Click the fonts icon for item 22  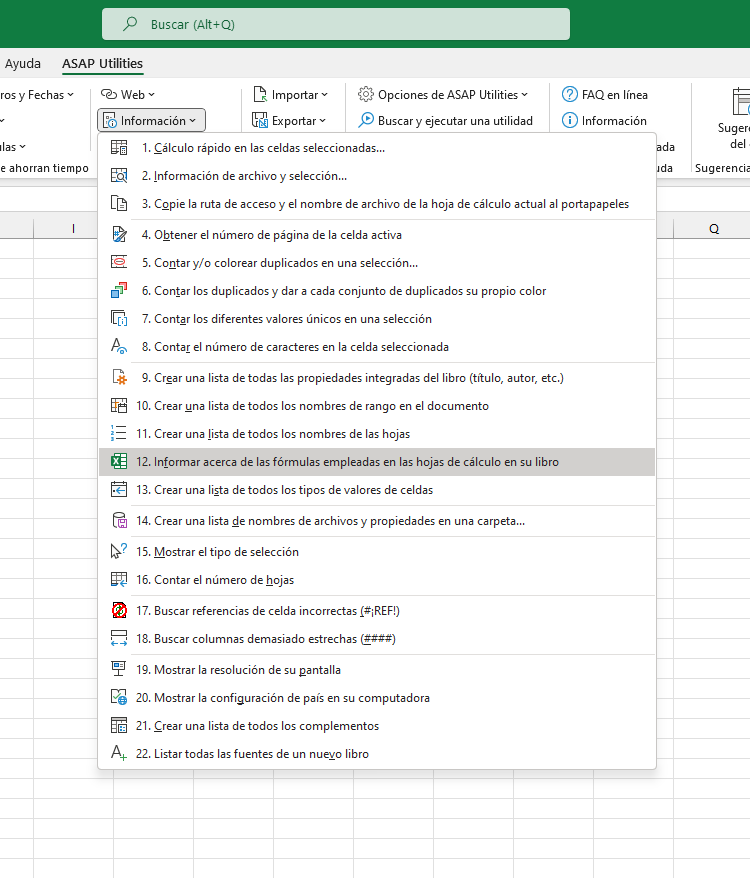119,754
